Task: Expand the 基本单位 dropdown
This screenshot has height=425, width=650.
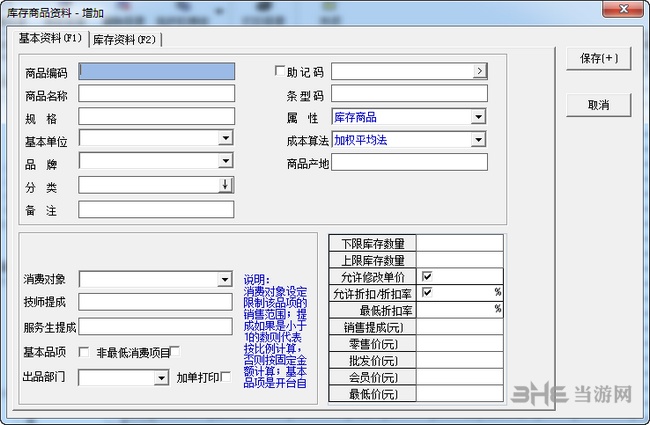Action: [x=226, y=138]
